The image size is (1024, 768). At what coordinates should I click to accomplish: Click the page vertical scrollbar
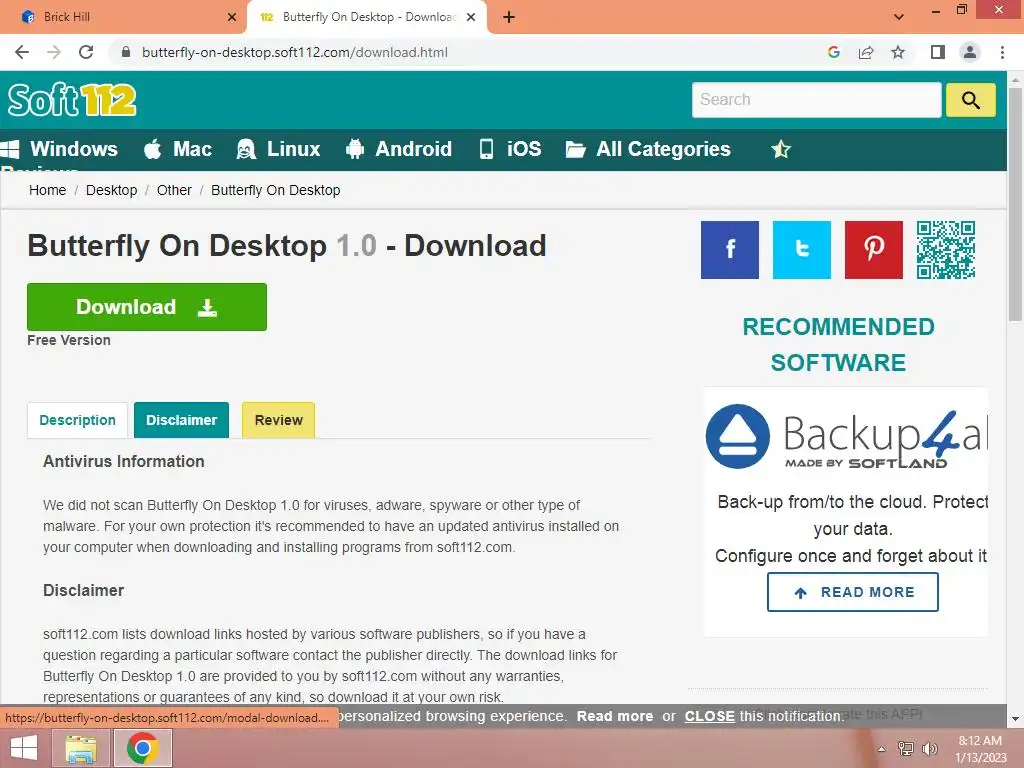pos(1016,204)
